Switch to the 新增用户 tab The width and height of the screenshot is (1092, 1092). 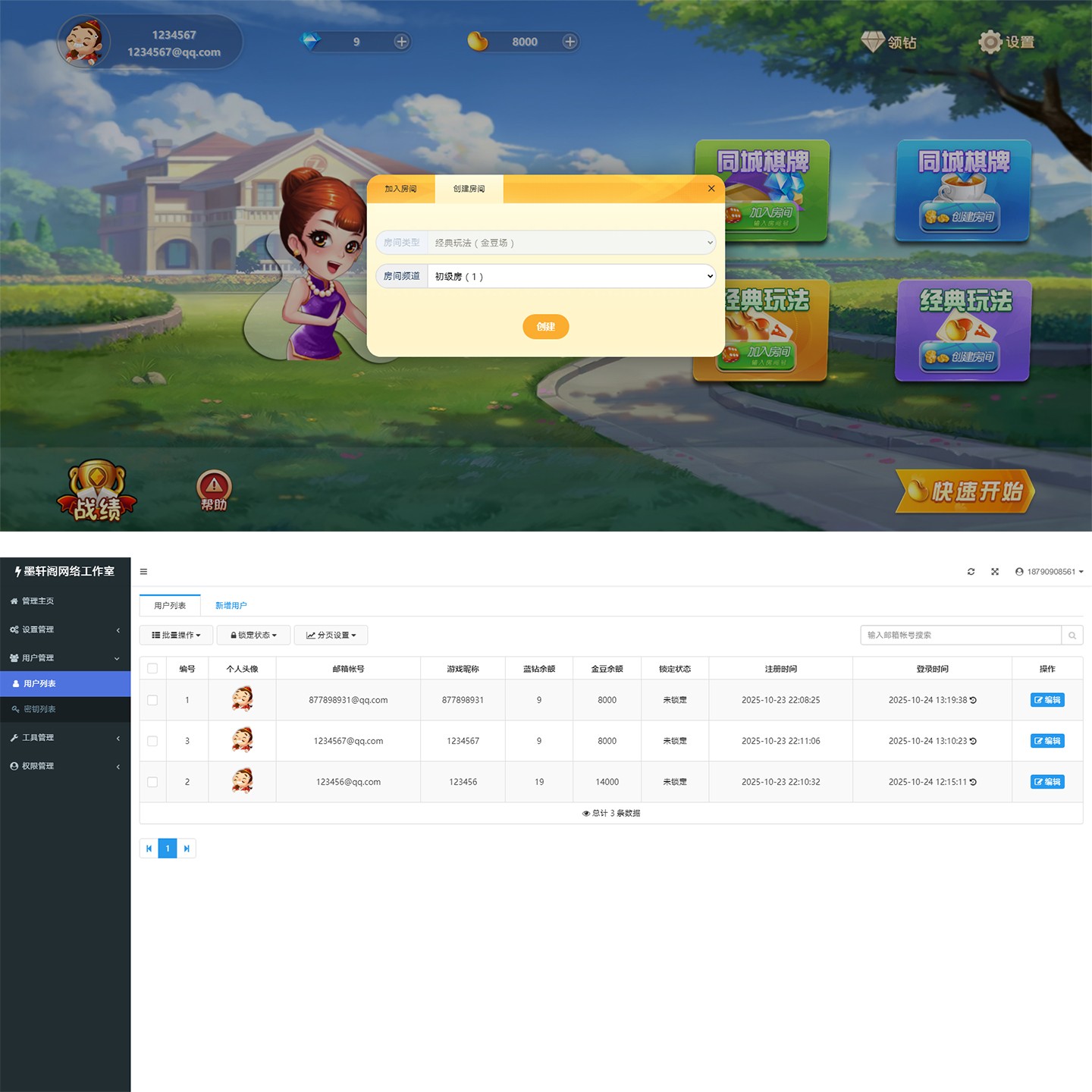(x=231, y=606)
